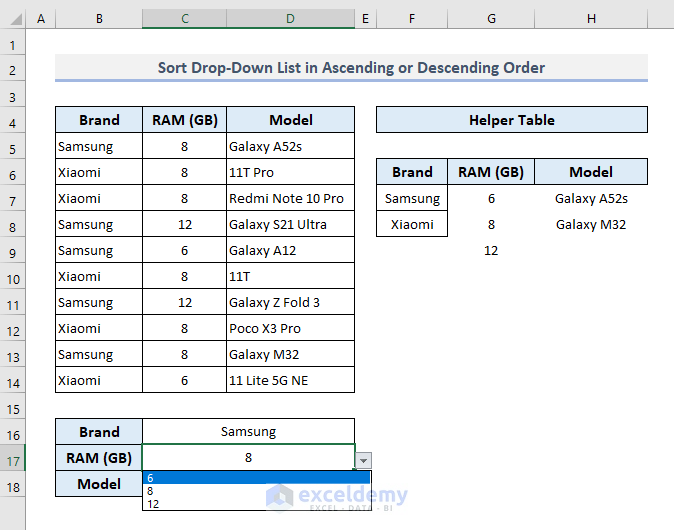The height and width of the screenshot is (530, 674).
Task: Select Xiaomi cell in helper table
Action: (412, 224)
